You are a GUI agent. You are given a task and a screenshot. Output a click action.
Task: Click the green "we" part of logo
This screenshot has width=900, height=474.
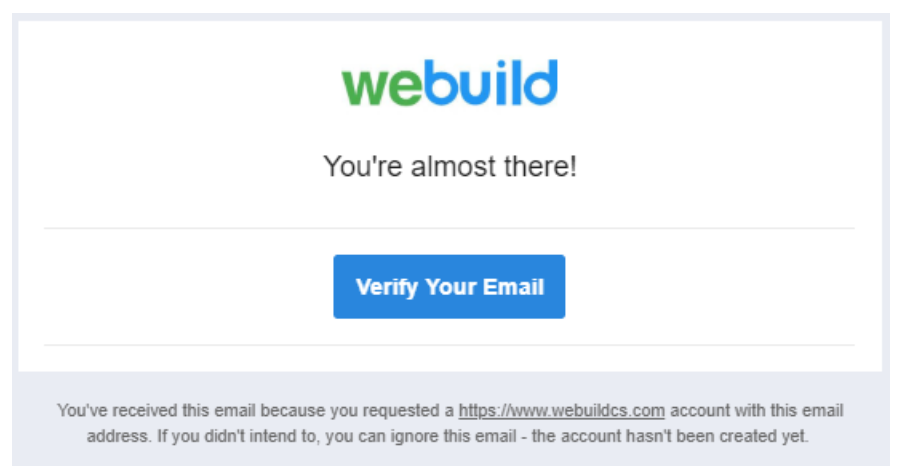coord(382,88)
